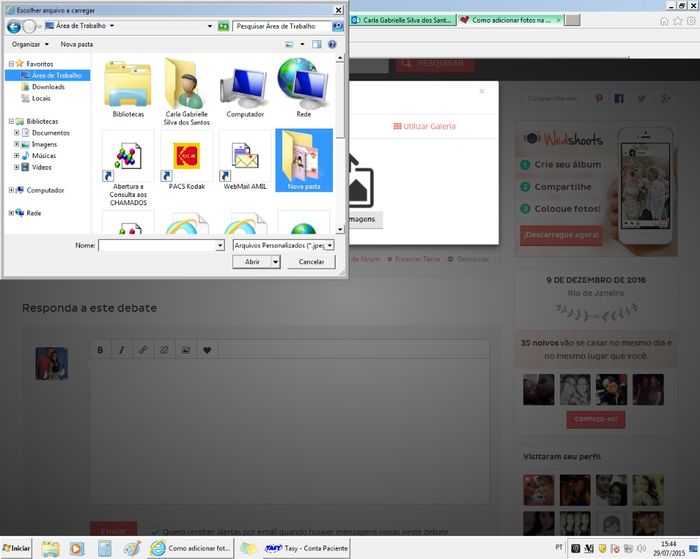The height and width of the screenshot is (559, 700).
Task: Click the Descarregue agora button
Action: [x=561, y=235]
